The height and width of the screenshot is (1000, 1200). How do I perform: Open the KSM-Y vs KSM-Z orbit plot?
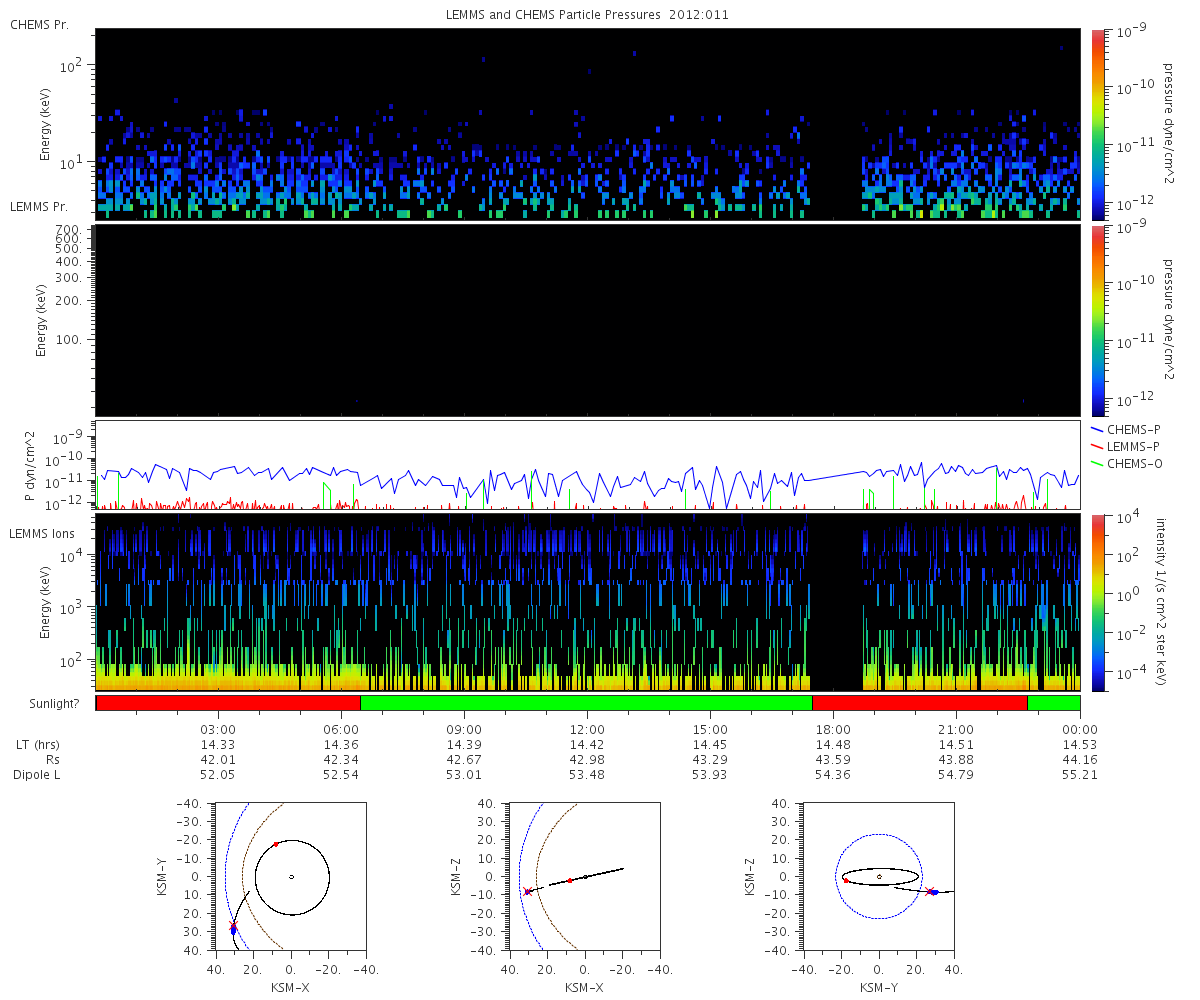click(879, 877)
